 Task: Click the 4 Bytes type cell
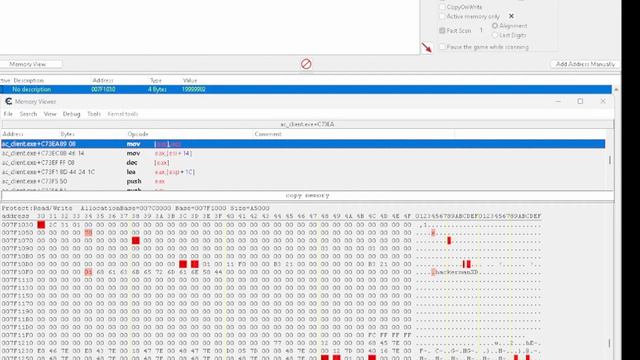(x=157, y=89)
